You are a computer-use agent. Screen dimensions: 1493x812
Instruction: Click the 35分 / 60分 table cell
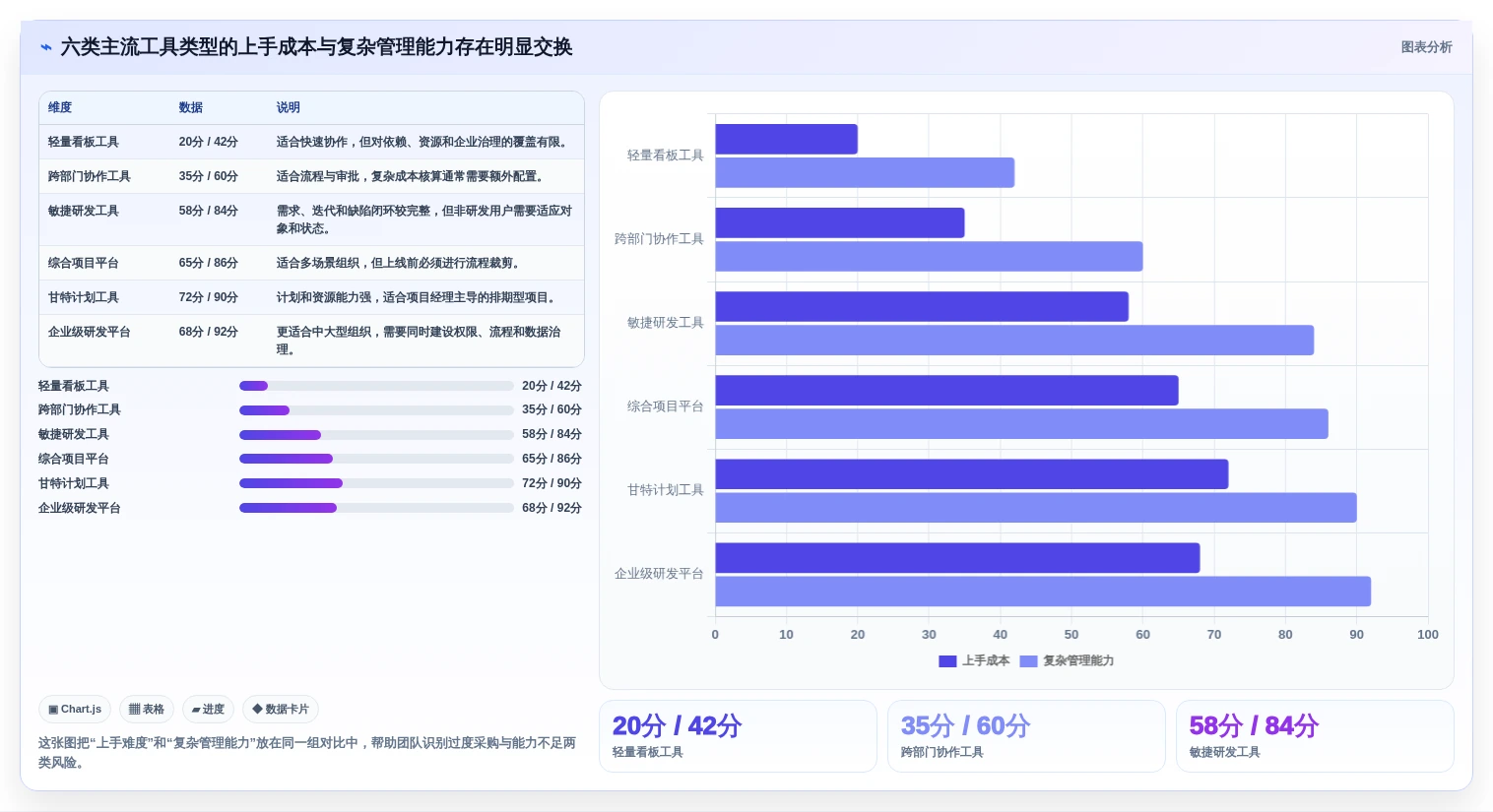coord(209,176)
